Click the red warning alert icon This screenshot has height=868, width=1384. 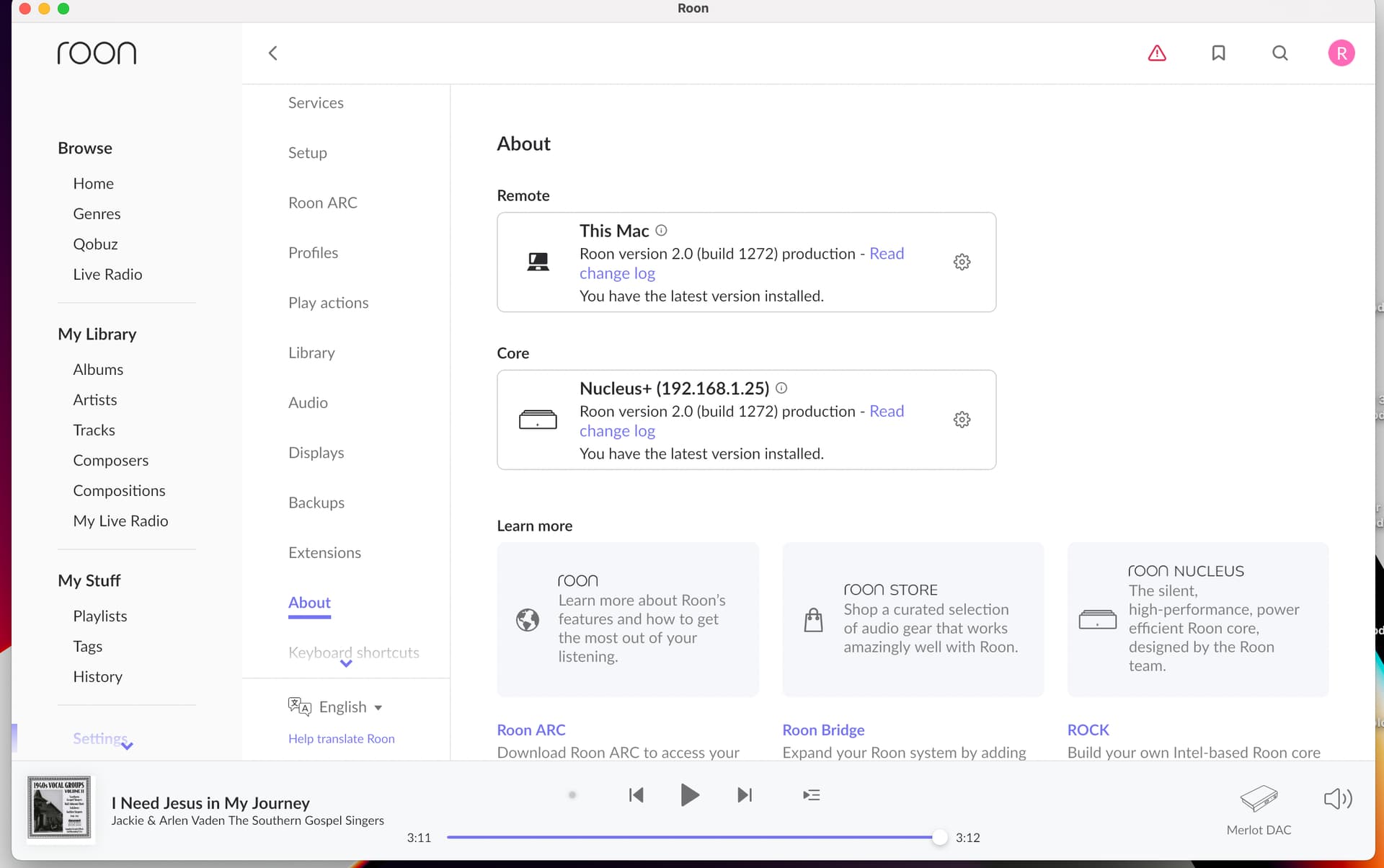coord(1156,53)
